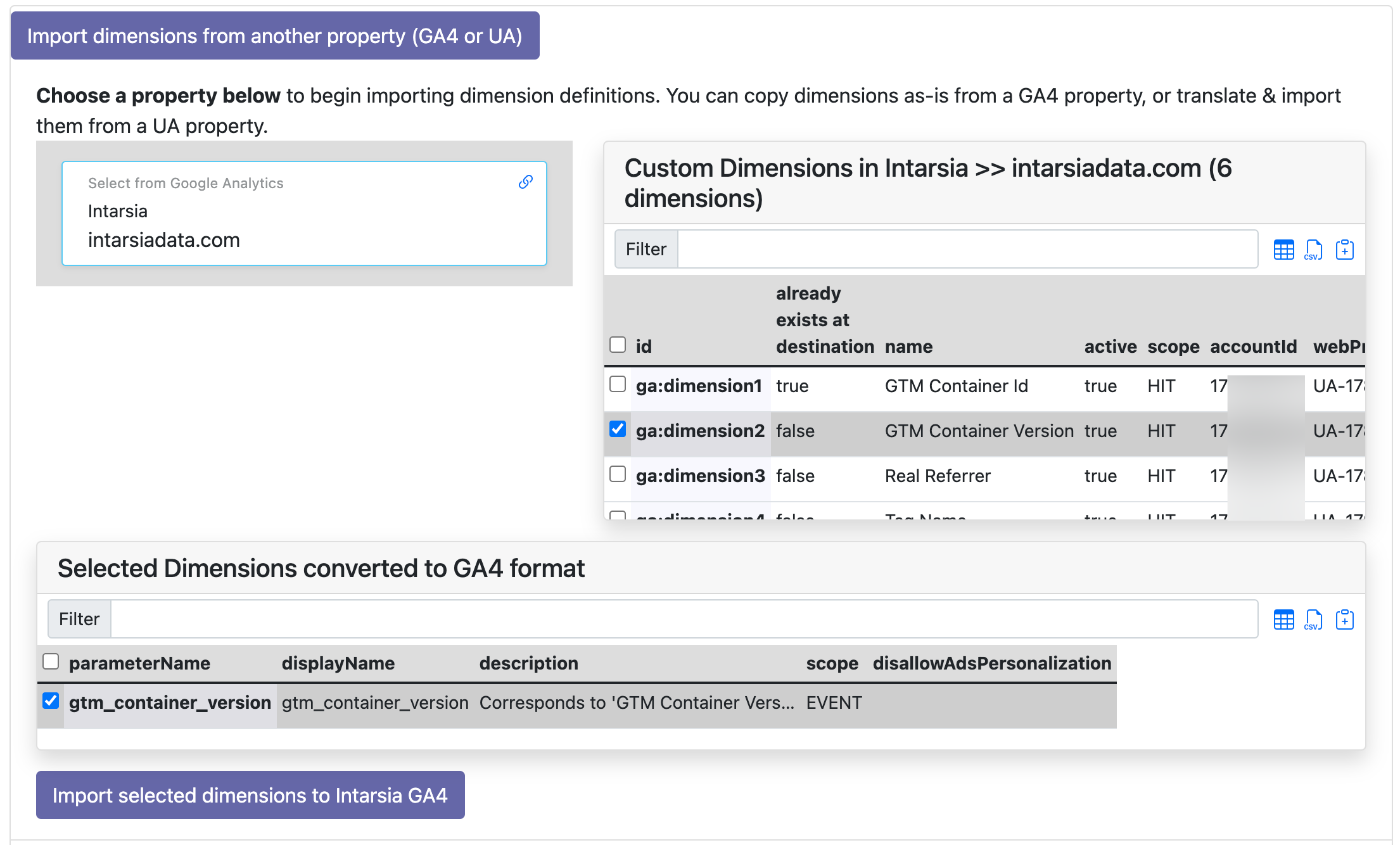Viewport: 1400px width, 845px height.
Task: Toggle the select-all checkbox in the id column
Action: click(617, 345)
